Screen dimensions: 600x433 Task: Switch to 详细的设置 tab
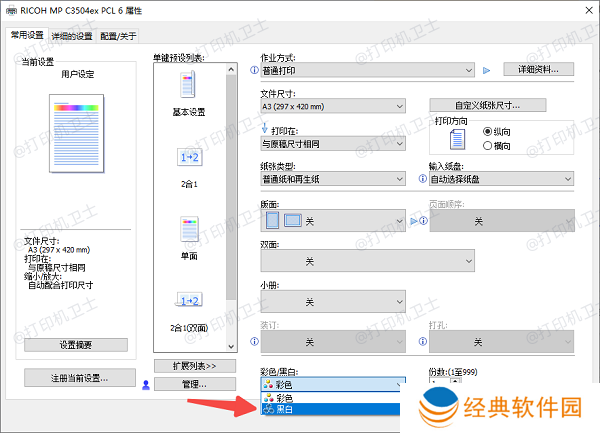click(72, 36)
